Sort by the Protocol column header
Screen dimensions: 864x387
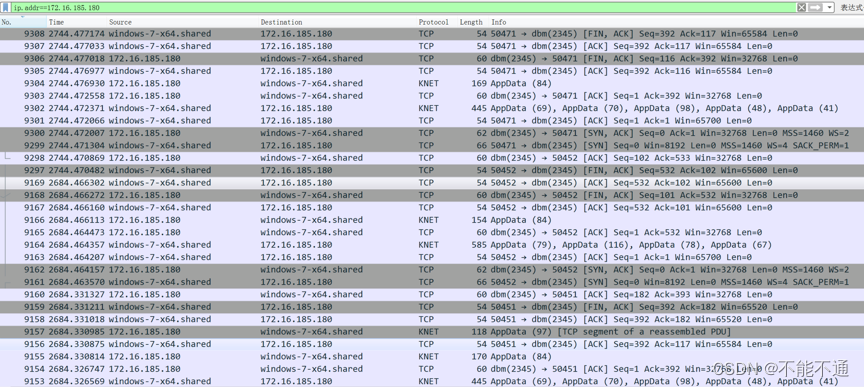437,22
